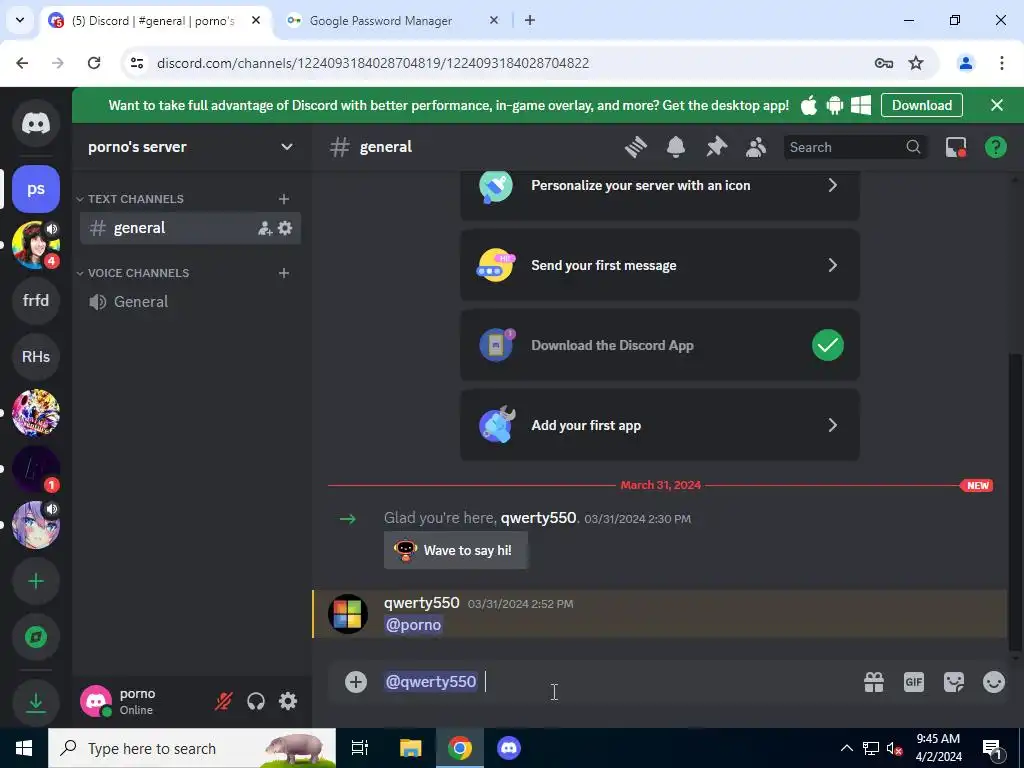Click Windows Start button

click(x=24, y=748)
